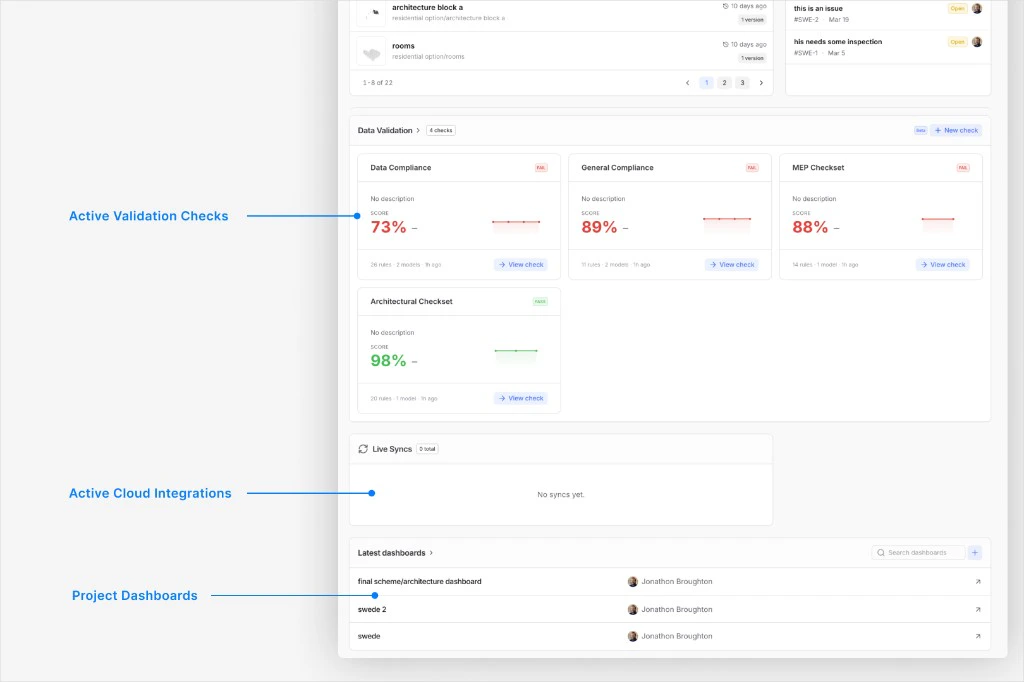Click the 98% score value
This screenshot has width=1024, height=682.
pyautogui.click(x=388, y=361)
